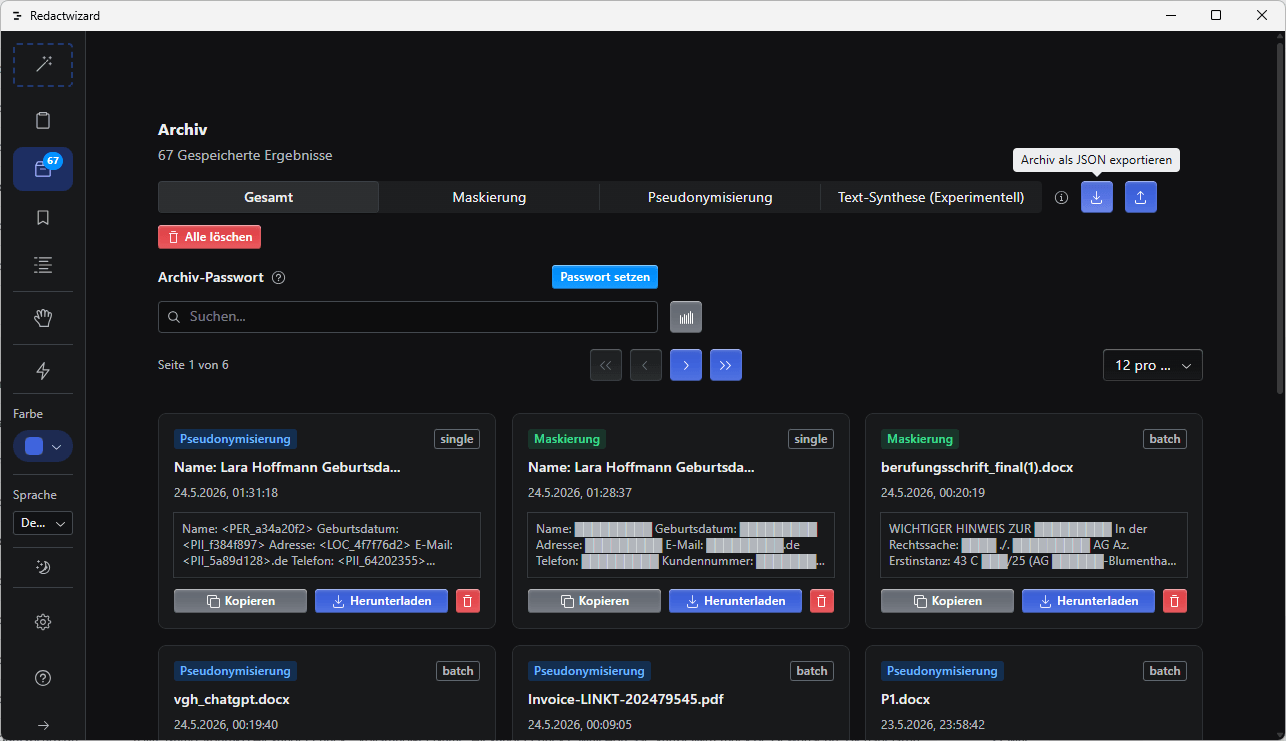
Task: Click the vgh_chatgpt.docx card title
Action: [x=232, y=699]
